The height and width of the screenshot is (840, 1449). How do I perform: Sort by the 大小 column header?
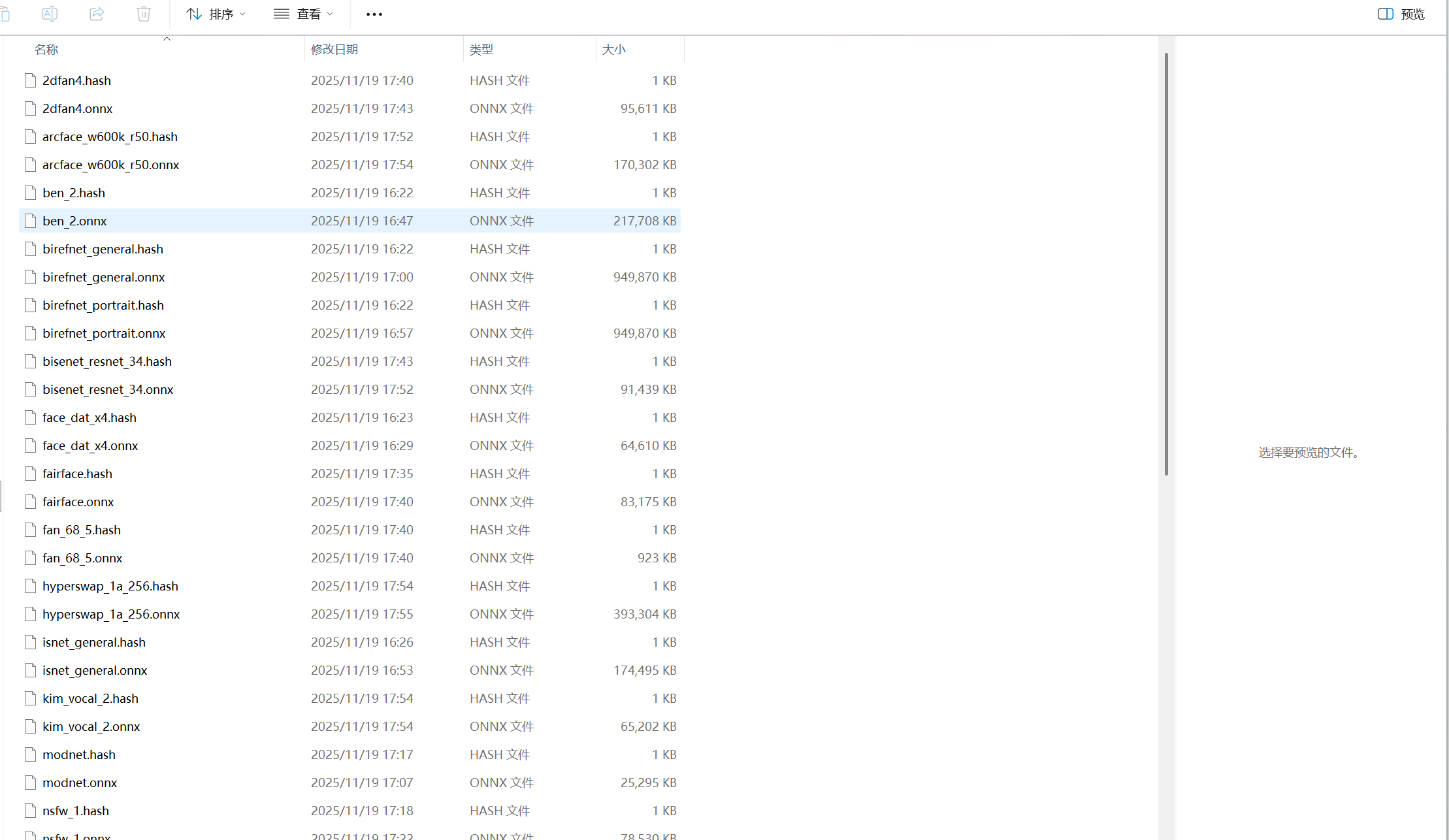point(613,50)
